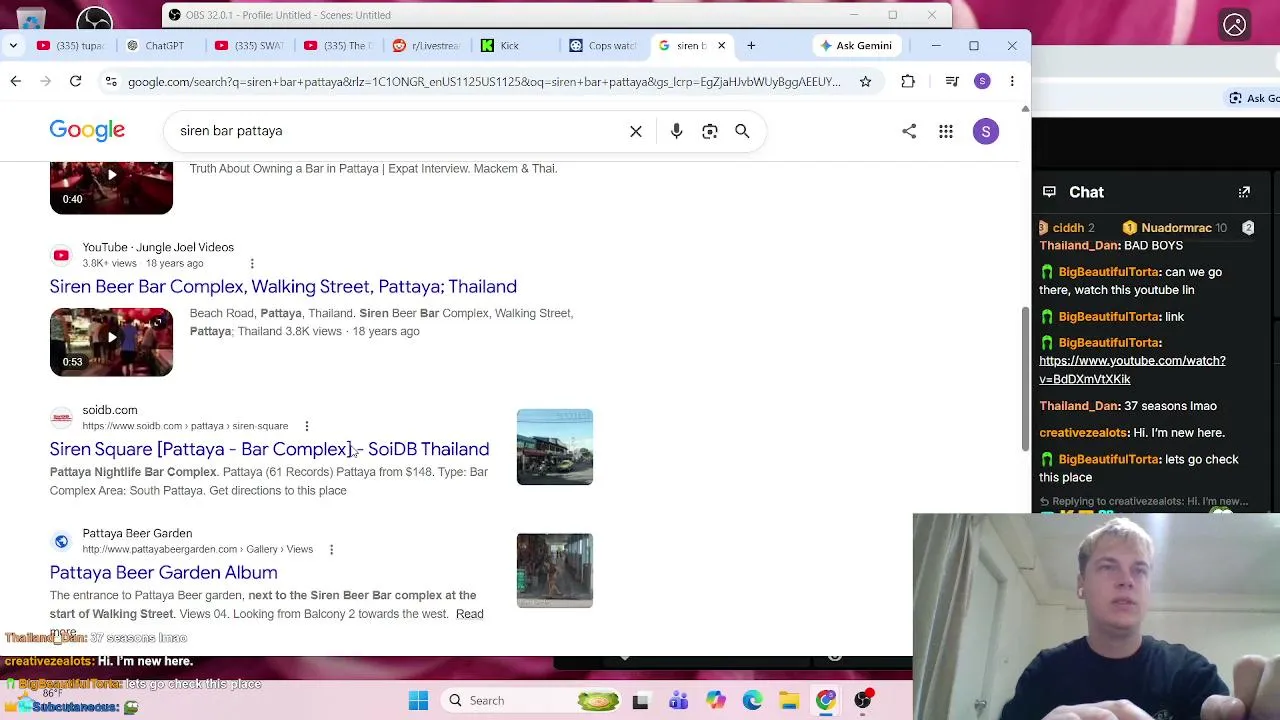Go to Google home via the logo
This screenshot has height=720, width=1280.
87,131
